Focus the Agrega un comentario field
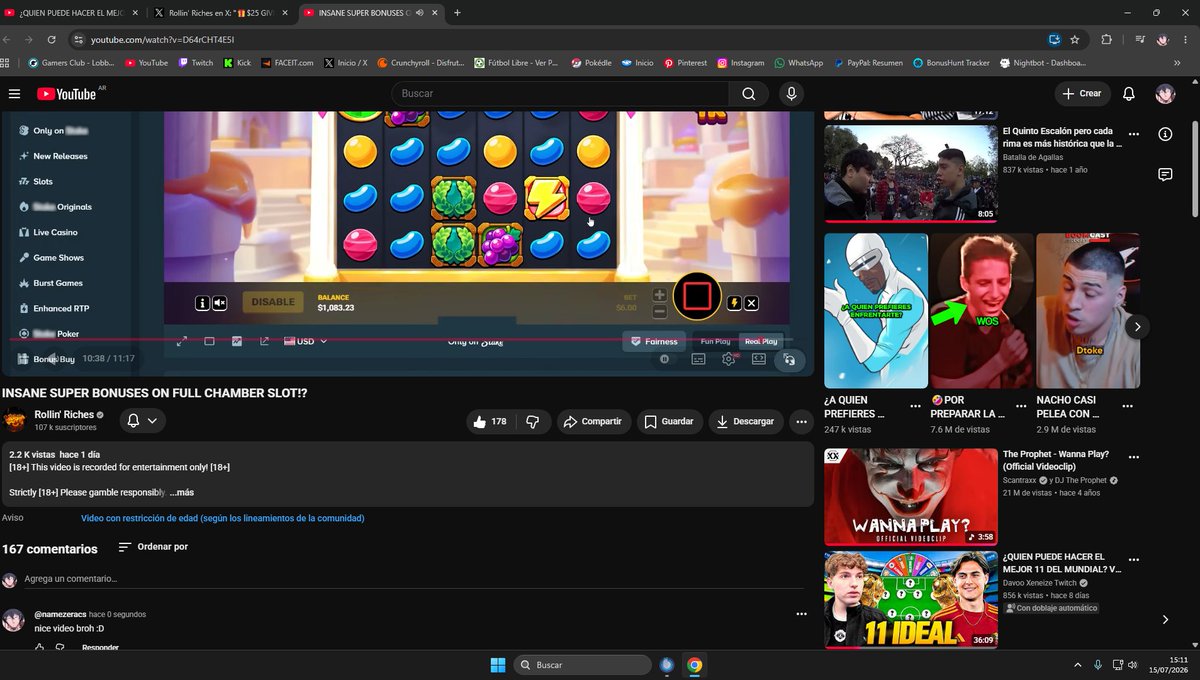Viewport: 1200px width, 680px height. [x=414, y=579]
